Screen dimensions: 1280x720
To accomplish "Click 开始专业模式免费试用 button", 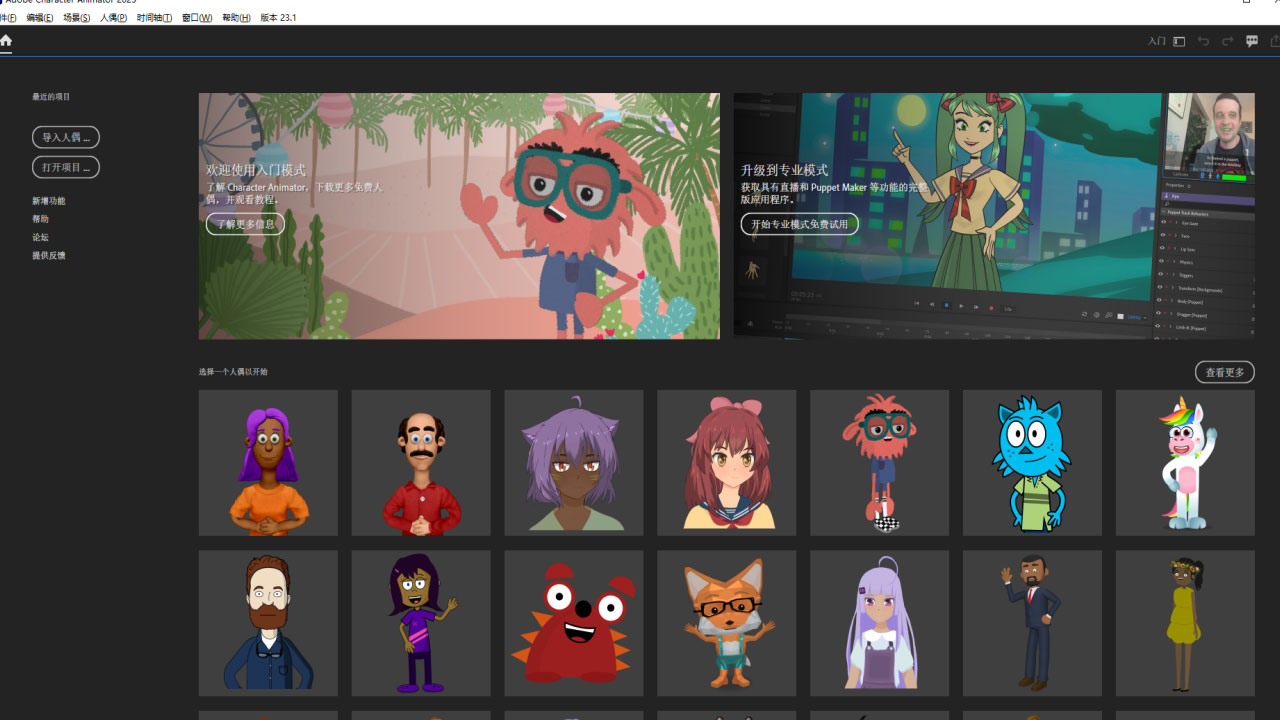I will 800,224.
